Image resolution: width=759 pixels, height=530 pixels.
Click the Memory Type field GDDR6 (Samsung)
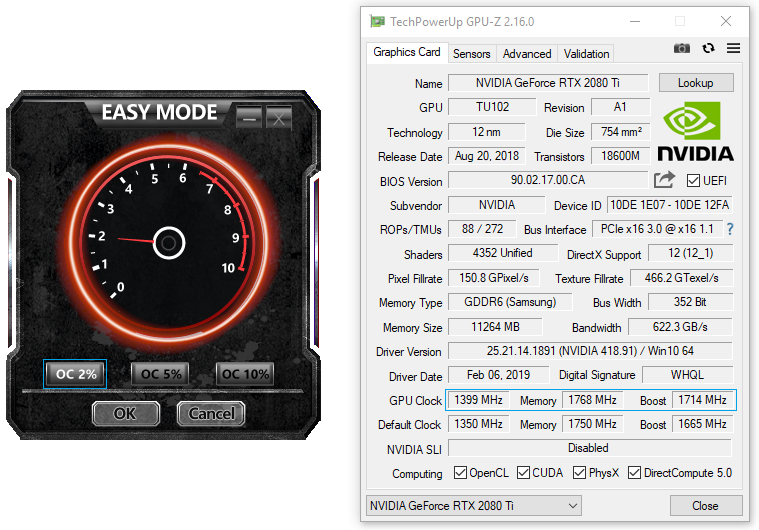click(510, 302)
